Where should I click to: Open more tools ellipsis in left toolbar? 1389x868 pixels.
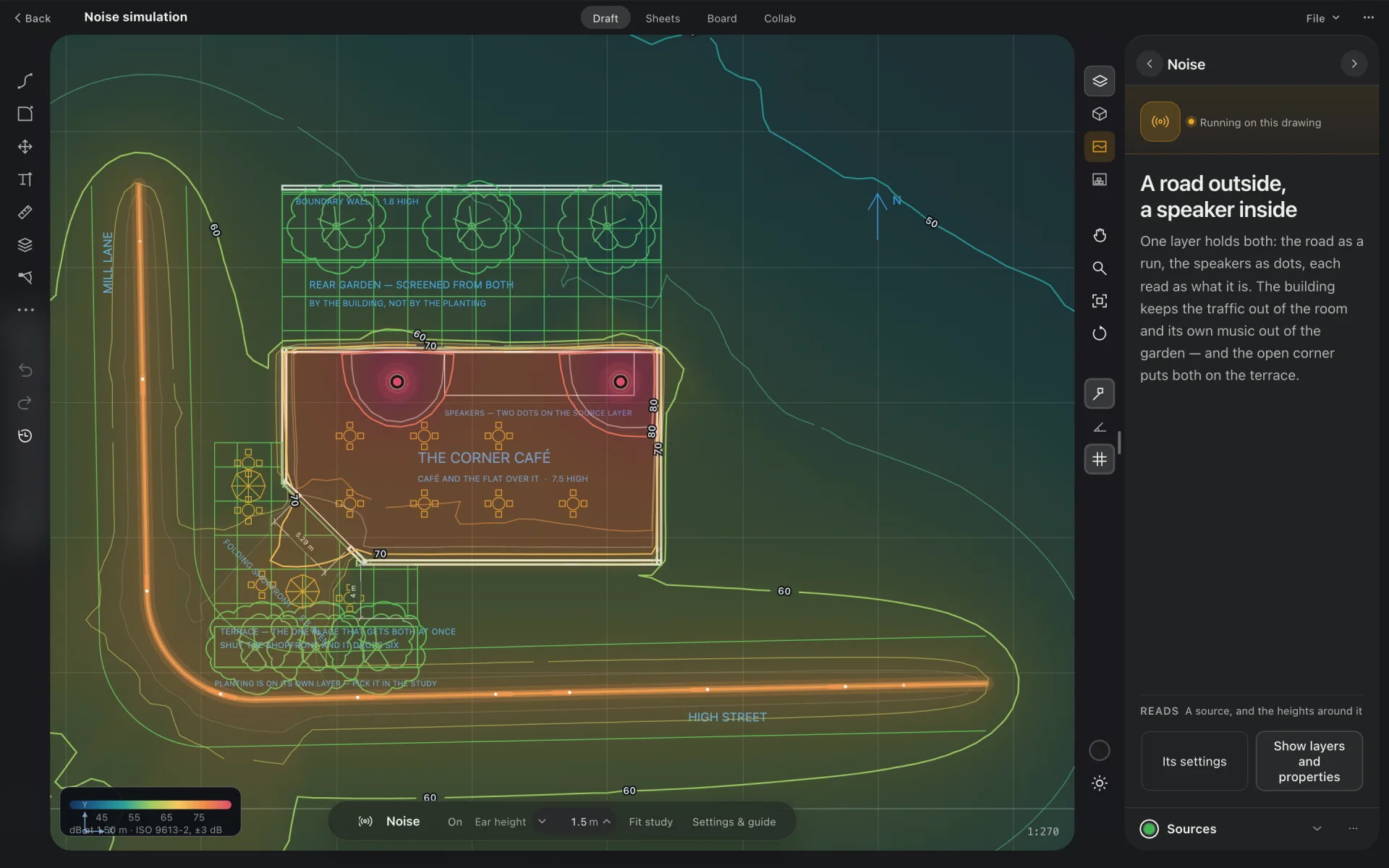[25, 310]
